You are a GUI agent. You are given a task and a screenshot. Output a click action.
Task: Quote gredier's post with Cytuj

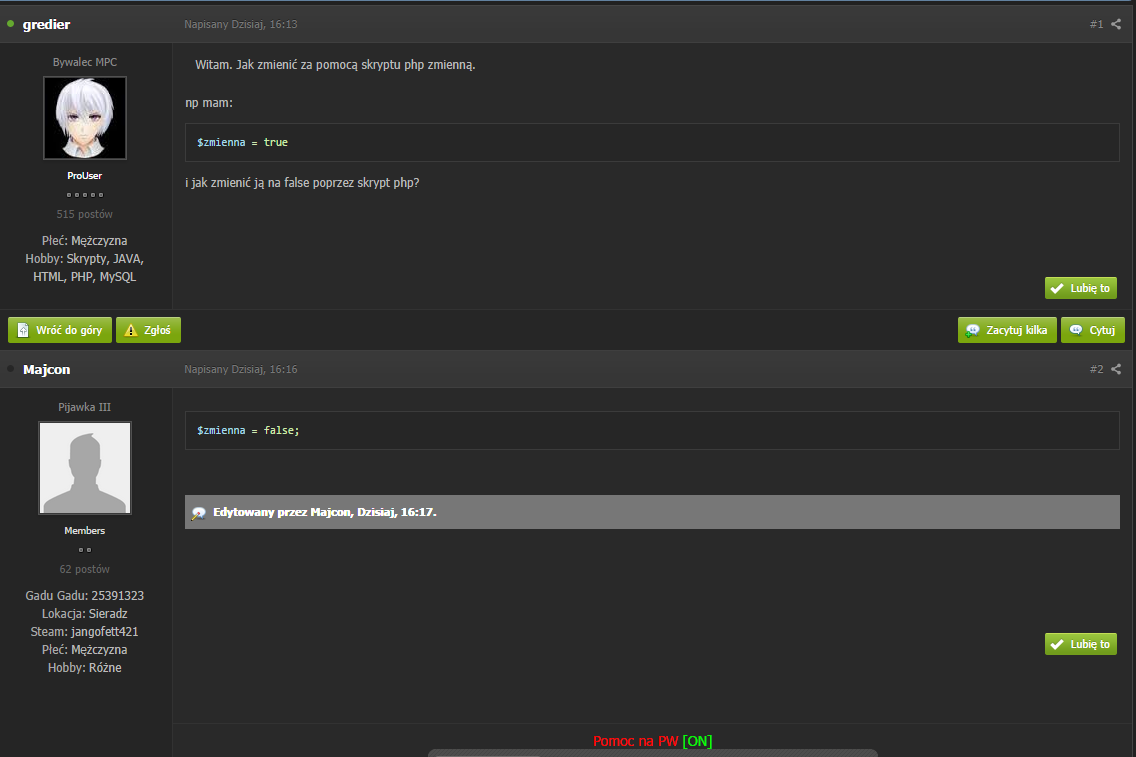pyautogui.click(x=1093, y=330)
